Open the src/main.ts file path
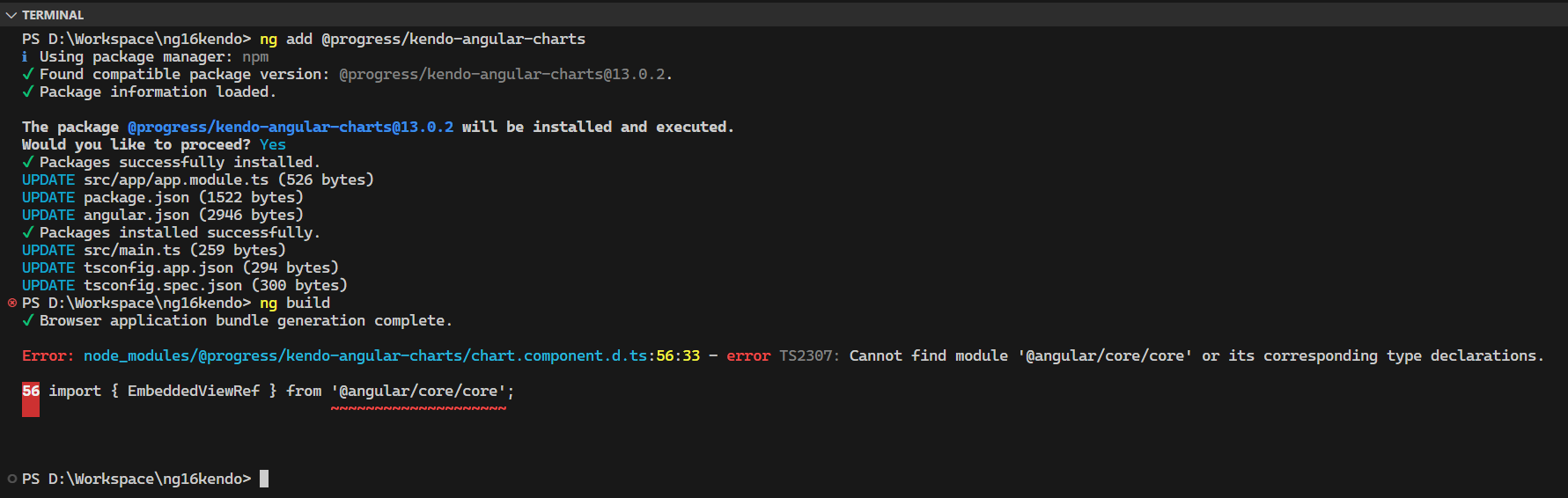Screen dimensions: 1568x498 tap(132, 250)
